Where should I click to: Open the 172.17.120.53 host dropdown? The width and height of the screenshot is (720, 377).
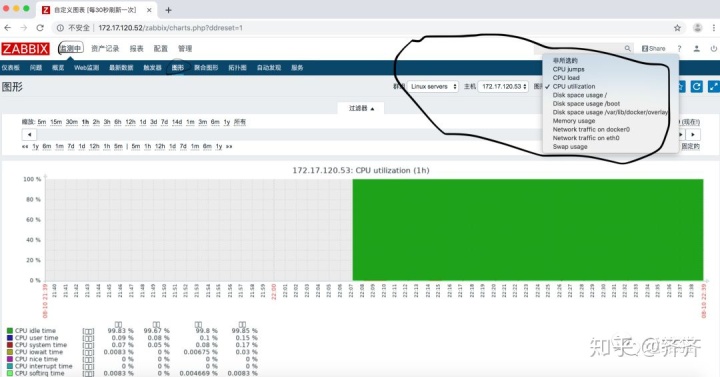503,86
